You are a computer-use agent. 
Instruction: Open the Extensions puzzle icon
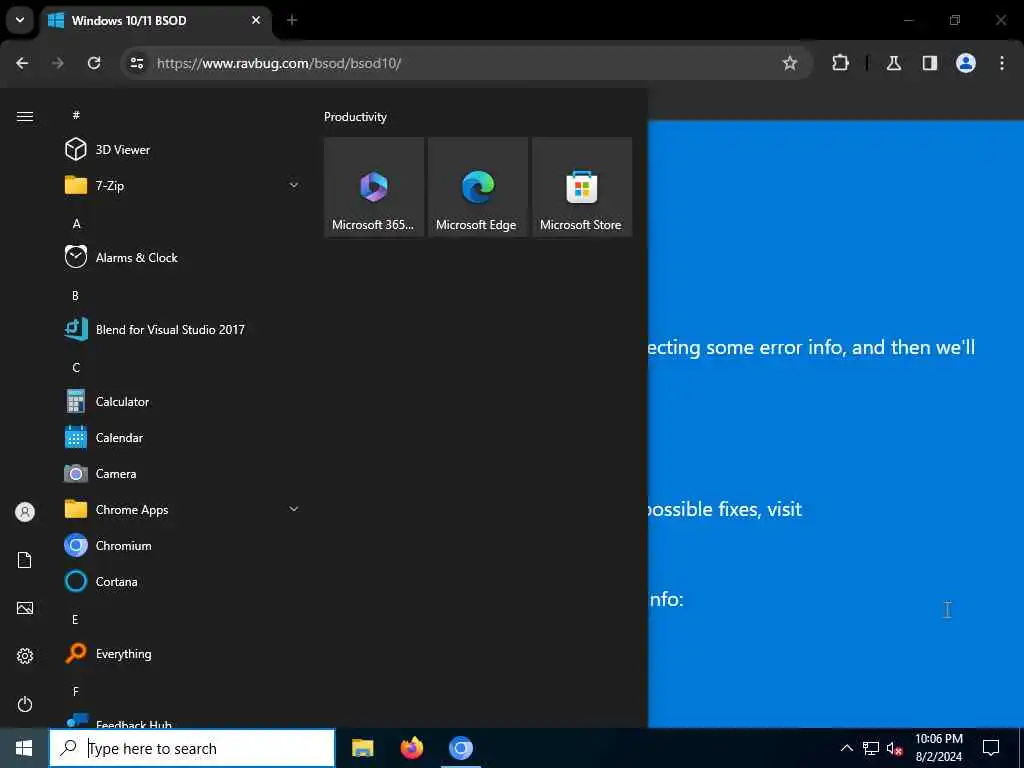pos(840,63)
